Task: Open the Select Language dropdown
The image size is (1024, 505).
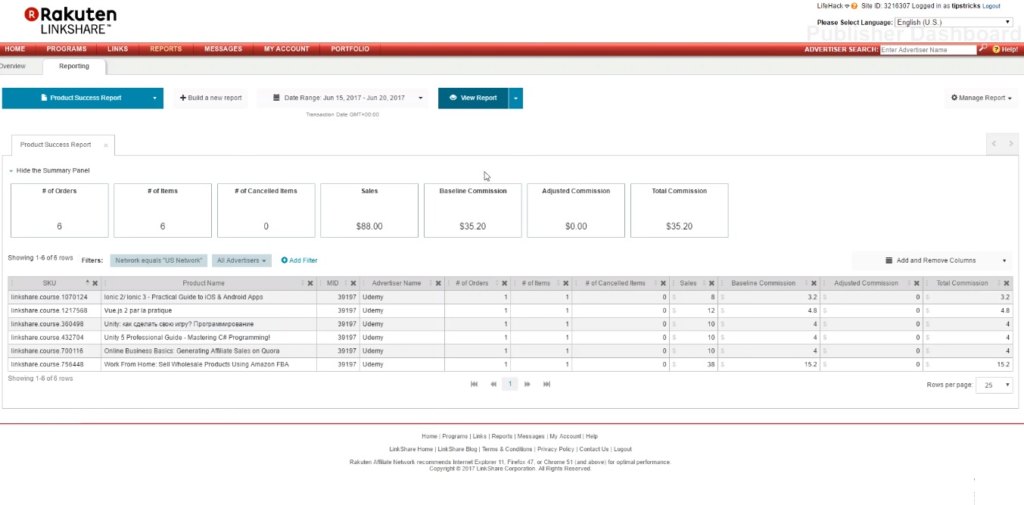Action: pyautogui.click(x=953, y=22)
